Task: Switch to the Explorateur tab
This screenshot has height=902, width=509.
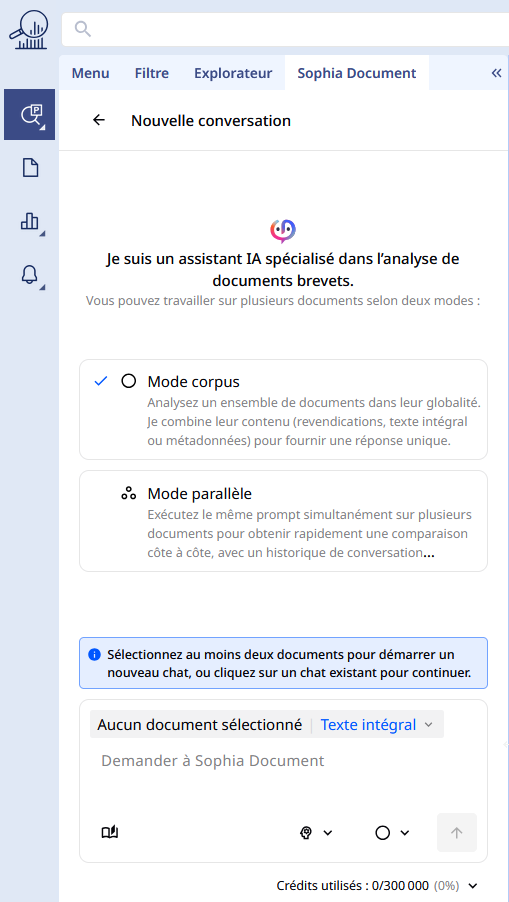Action: pos(233,73)
